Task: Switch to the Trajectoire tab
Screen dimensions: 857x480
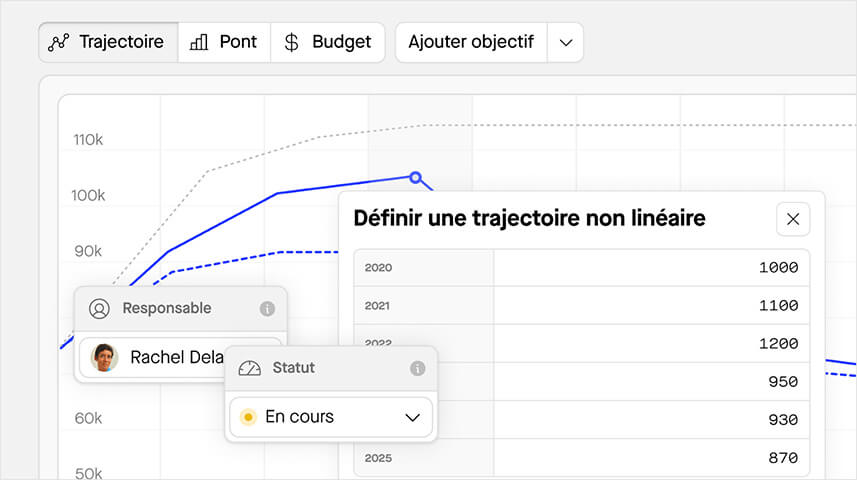Action: pyautogui.click(x=108, y=42)
